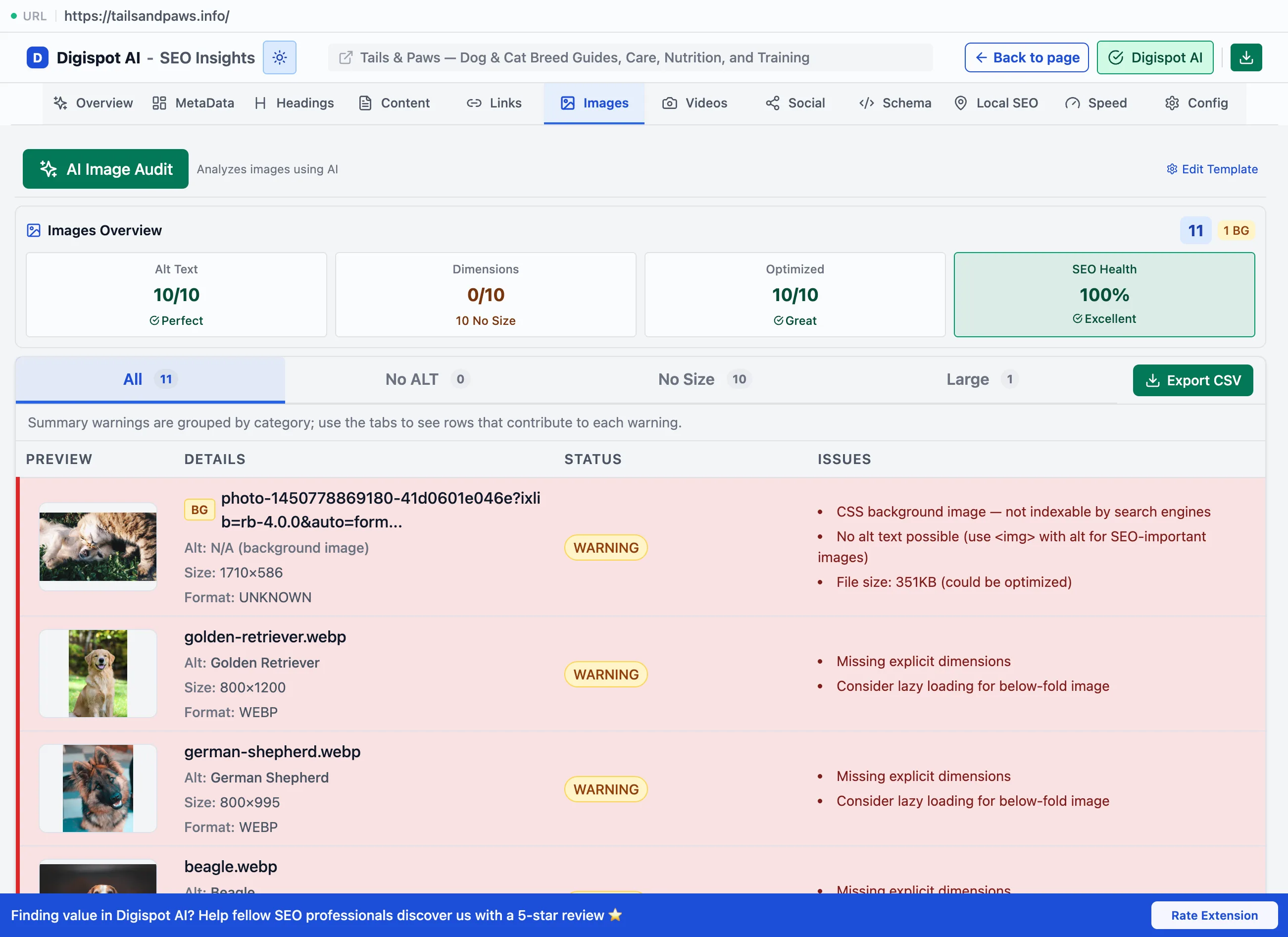Click the PREVIEW column header
1288x937 pixels.
tap(59, 459)
